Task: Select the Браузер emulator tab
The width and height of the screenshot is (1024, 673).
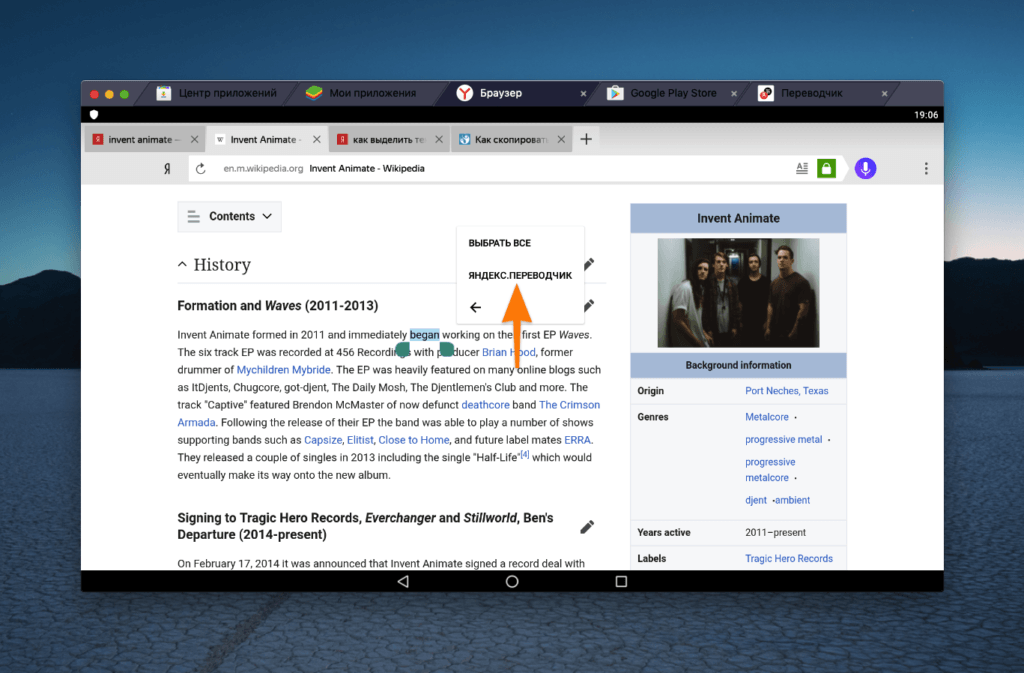Action: tap(501, 93)
